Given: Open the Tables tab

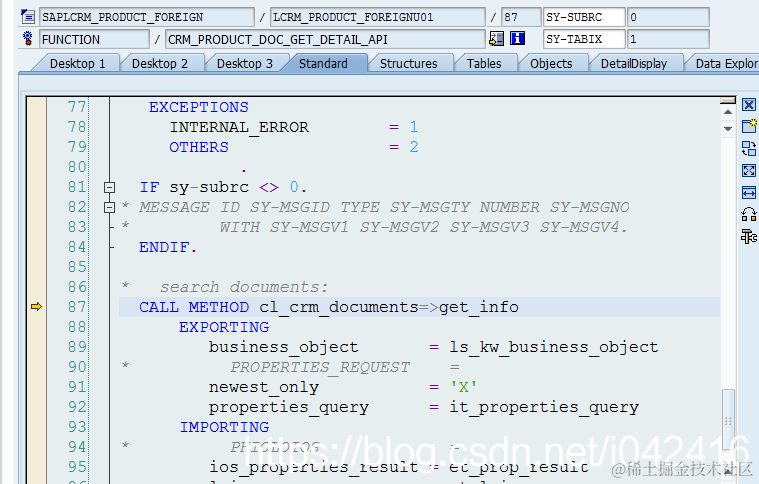Looking at the screenshot, I should 484,64.
